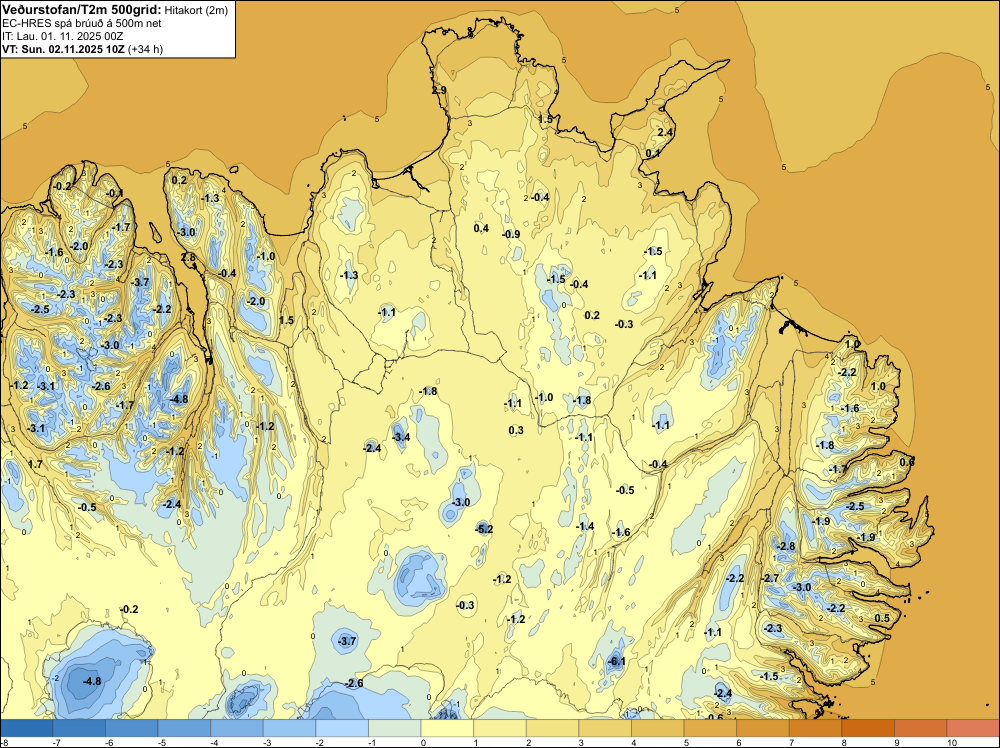Click the legend swatch between 6 and 7

click(763, 728)
